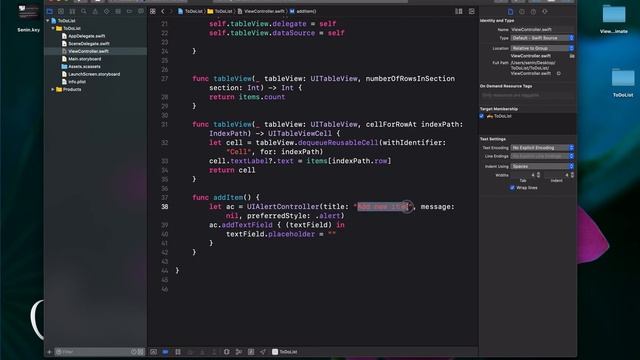Viewport: 640px width, 360px height.
Task: Open the Symbol navigator tab
Action: point(72,11)
